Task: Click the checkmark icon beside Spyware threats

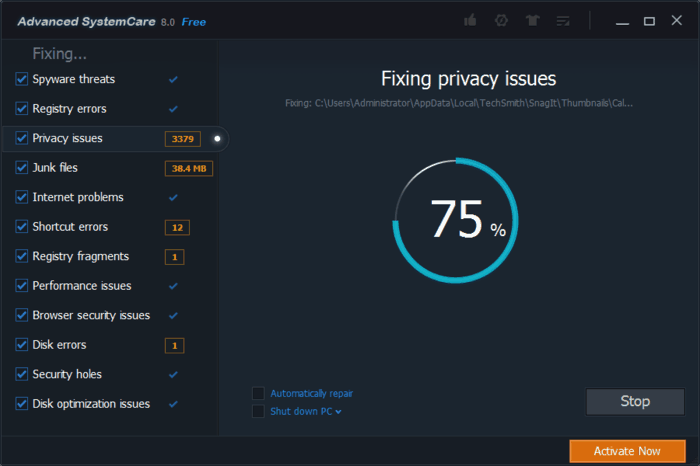Action: [x=173, y=79]
